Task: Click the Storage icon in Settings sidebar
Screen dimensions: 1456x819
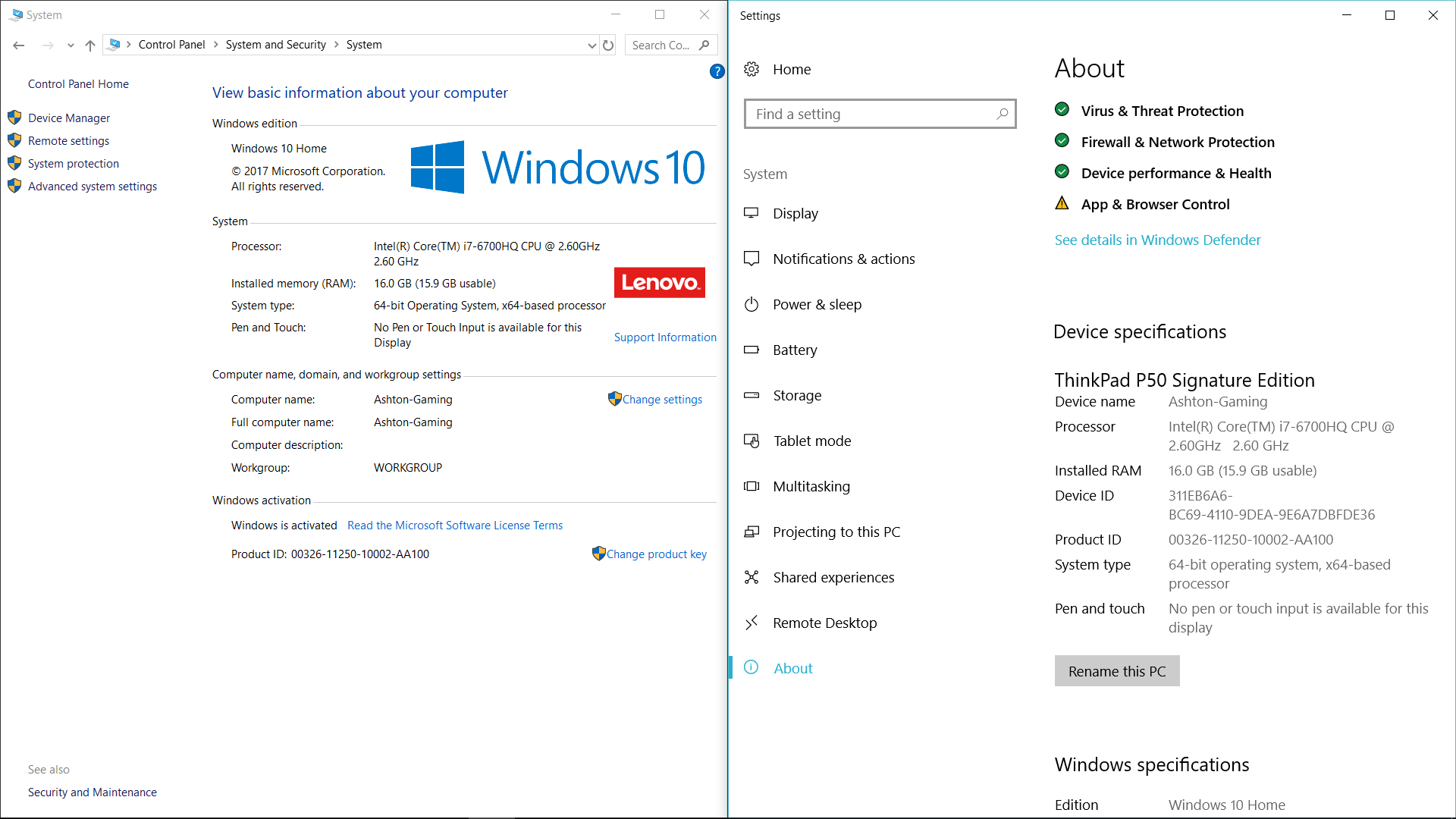Action: click(752, 395)
